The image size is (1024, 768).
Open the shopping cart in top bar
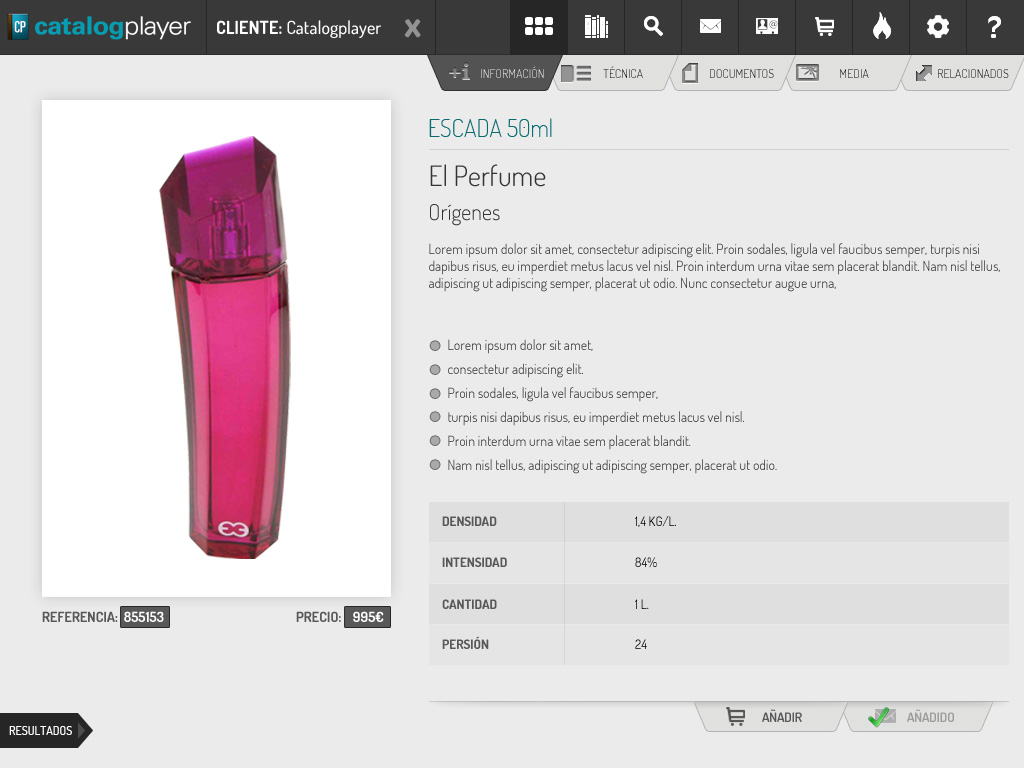pyautogui.click(x=824, y=27)
